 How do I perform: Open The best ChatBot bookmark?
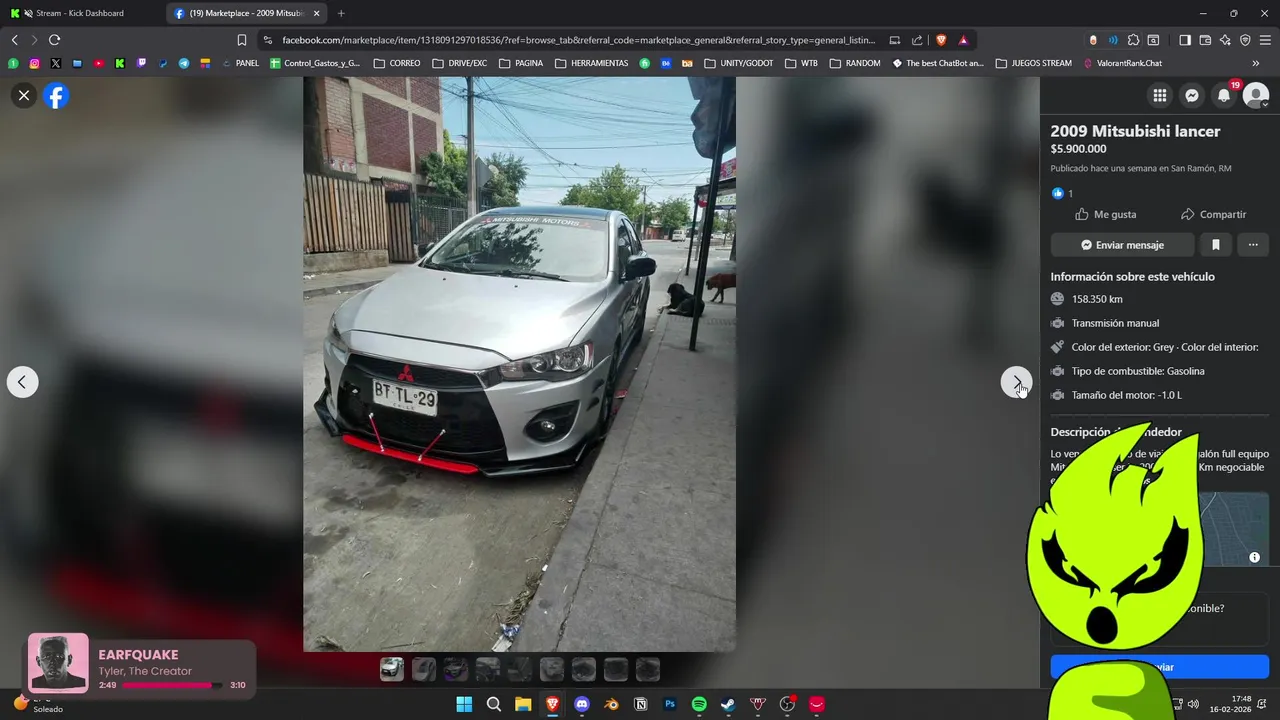(938, 63)
